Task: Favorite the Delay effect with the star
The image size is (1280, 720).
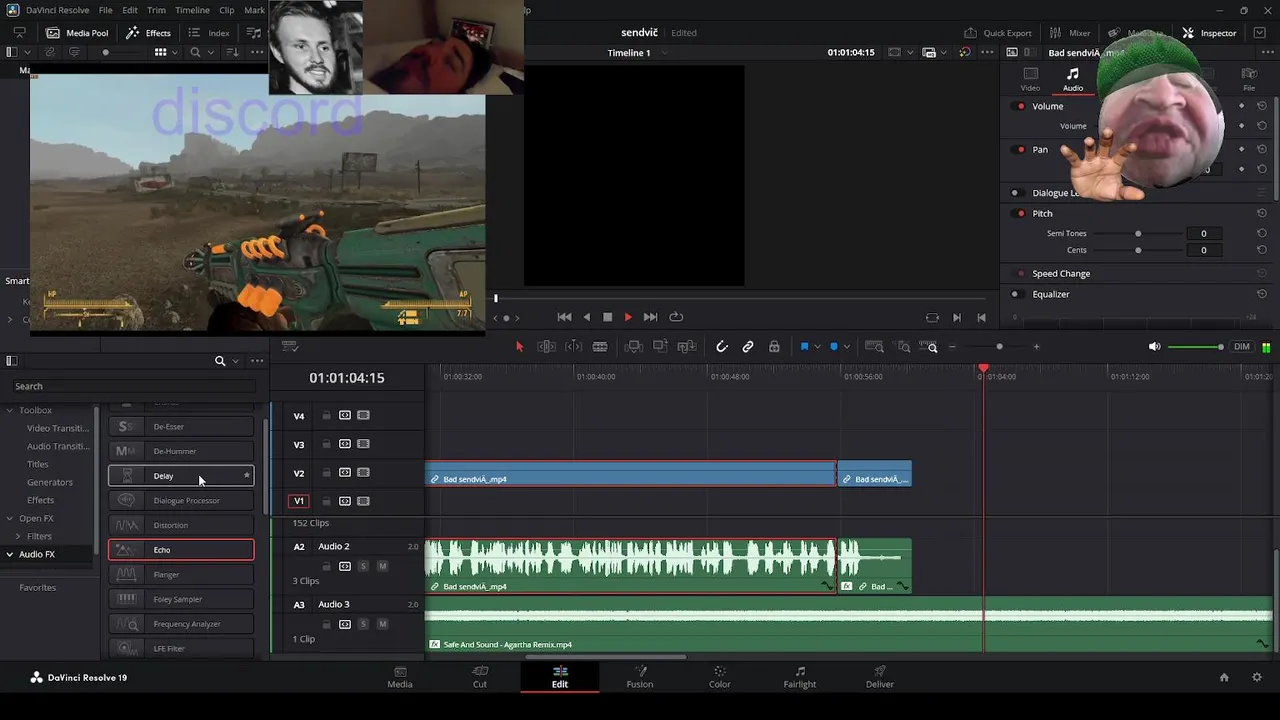Action: click(x=246, y=476)
